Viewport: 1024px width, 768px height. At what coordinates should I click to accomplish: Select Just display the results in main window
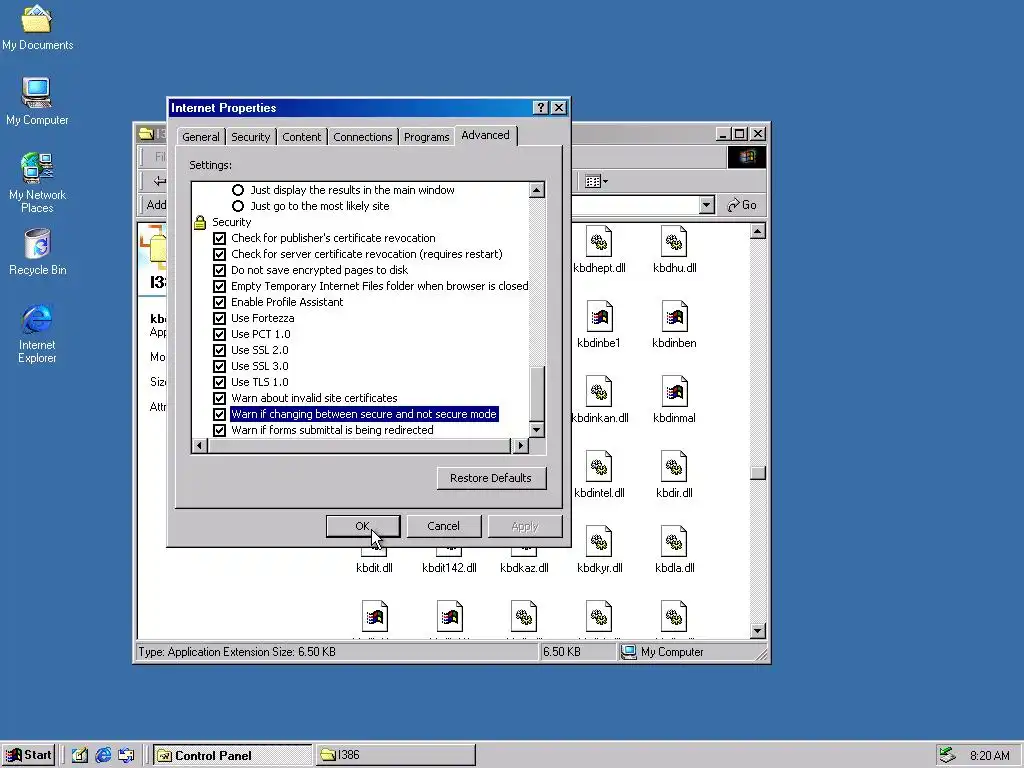[x=238, y=190]
